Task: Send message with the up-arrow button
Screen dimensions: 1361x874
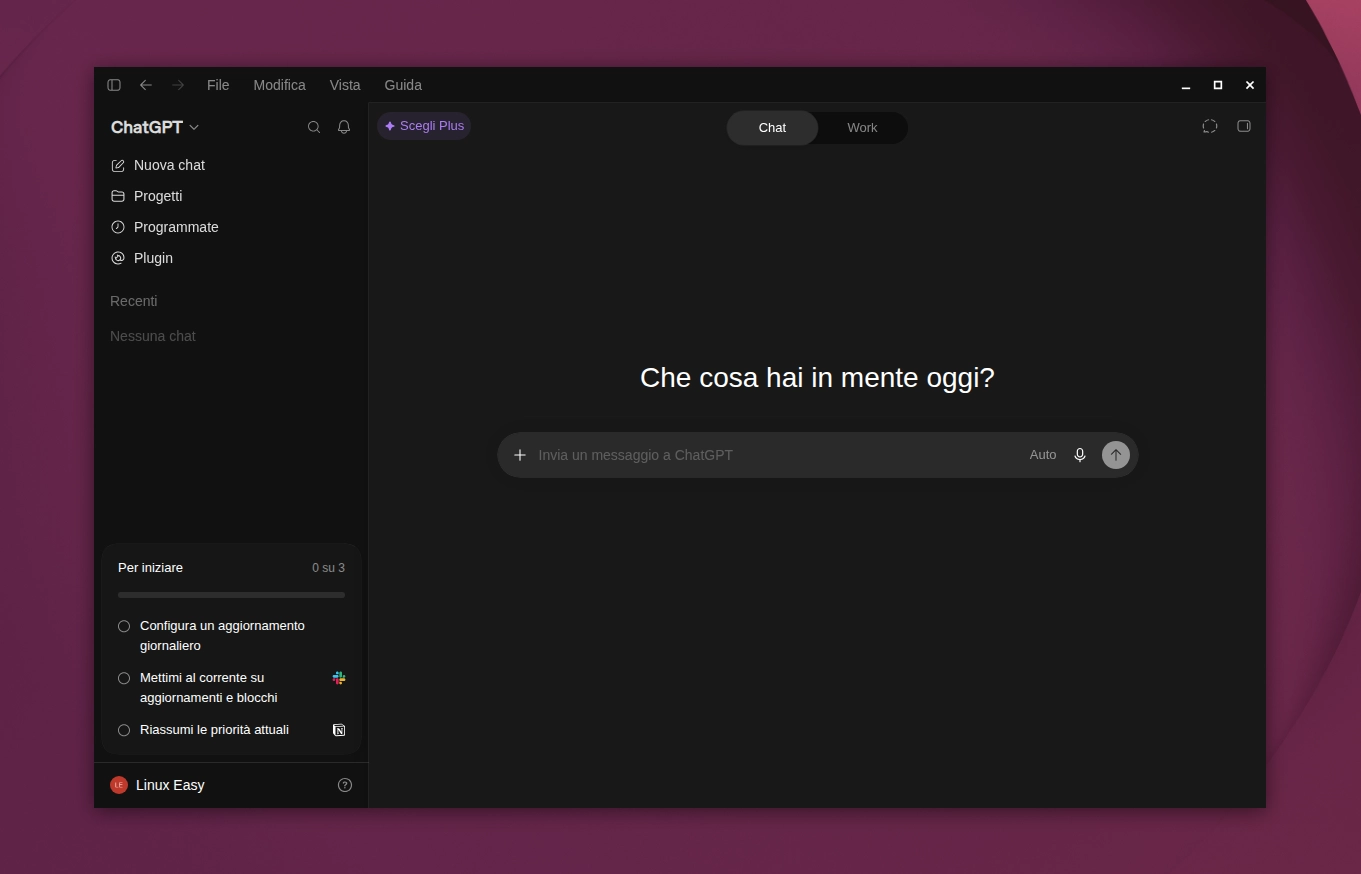Action: pyautogui.click(x=1116, y=455)
